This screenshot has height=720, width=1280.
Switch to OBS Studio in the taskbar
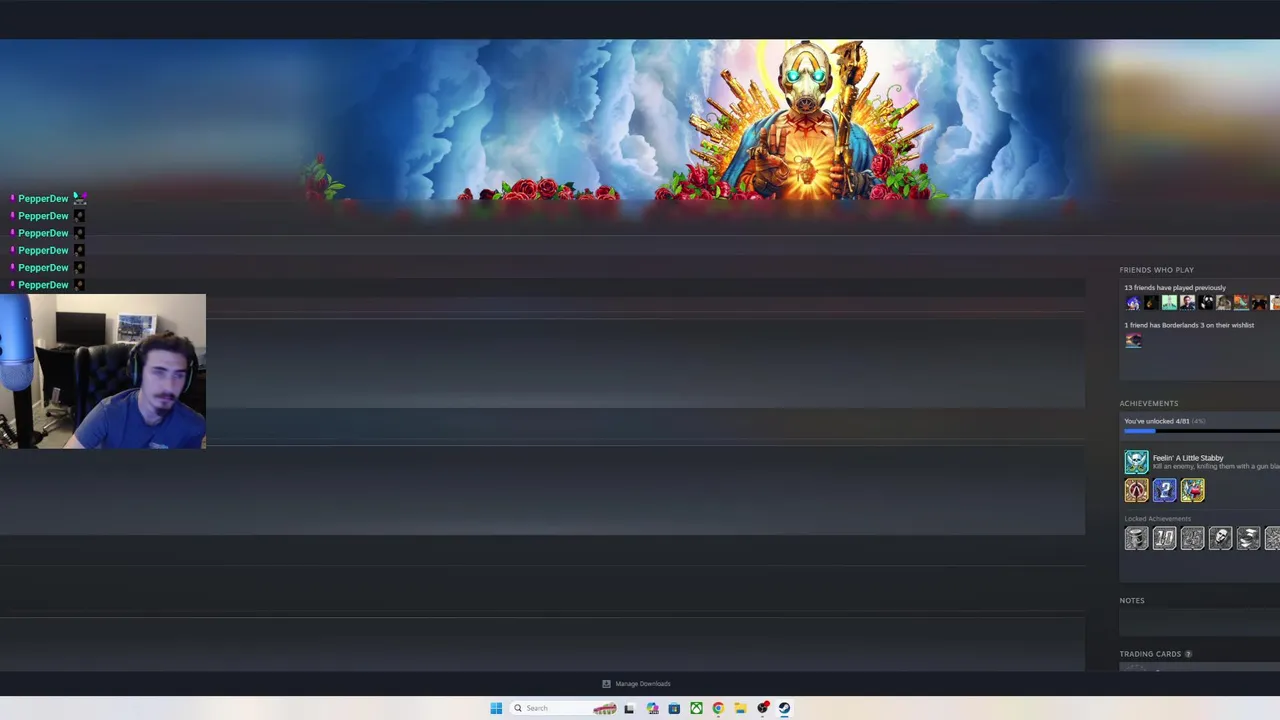point(763,708)
